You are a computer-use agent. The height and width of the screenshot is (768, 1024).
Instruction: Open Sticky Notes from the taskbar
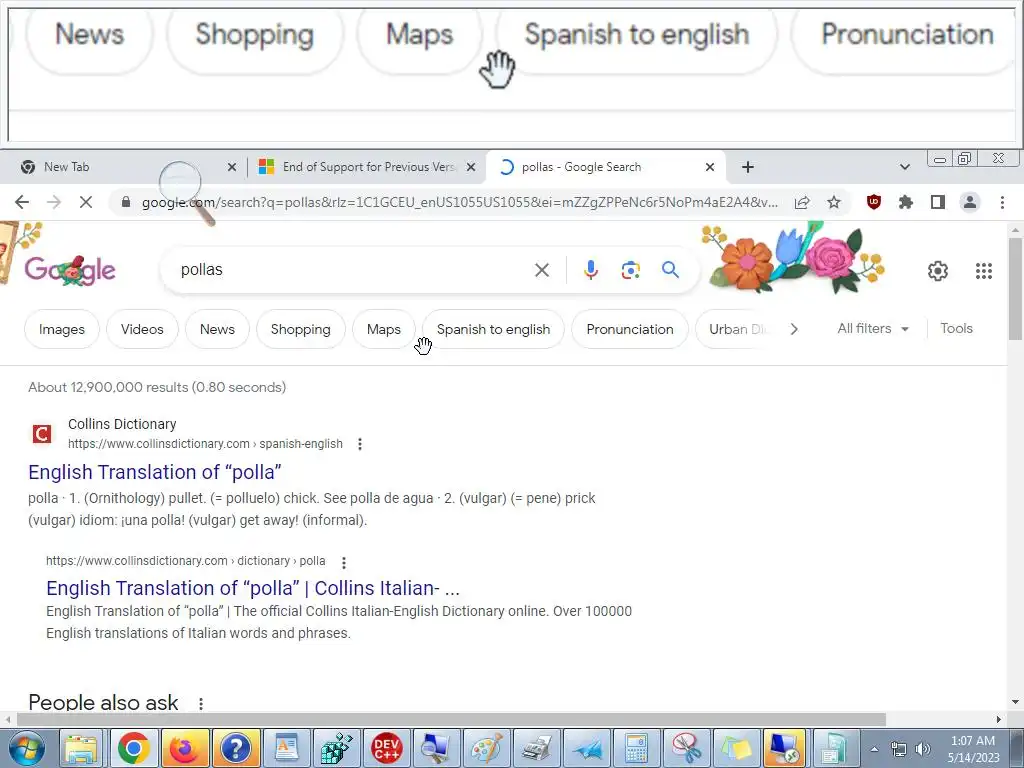[x=736, y=748]
